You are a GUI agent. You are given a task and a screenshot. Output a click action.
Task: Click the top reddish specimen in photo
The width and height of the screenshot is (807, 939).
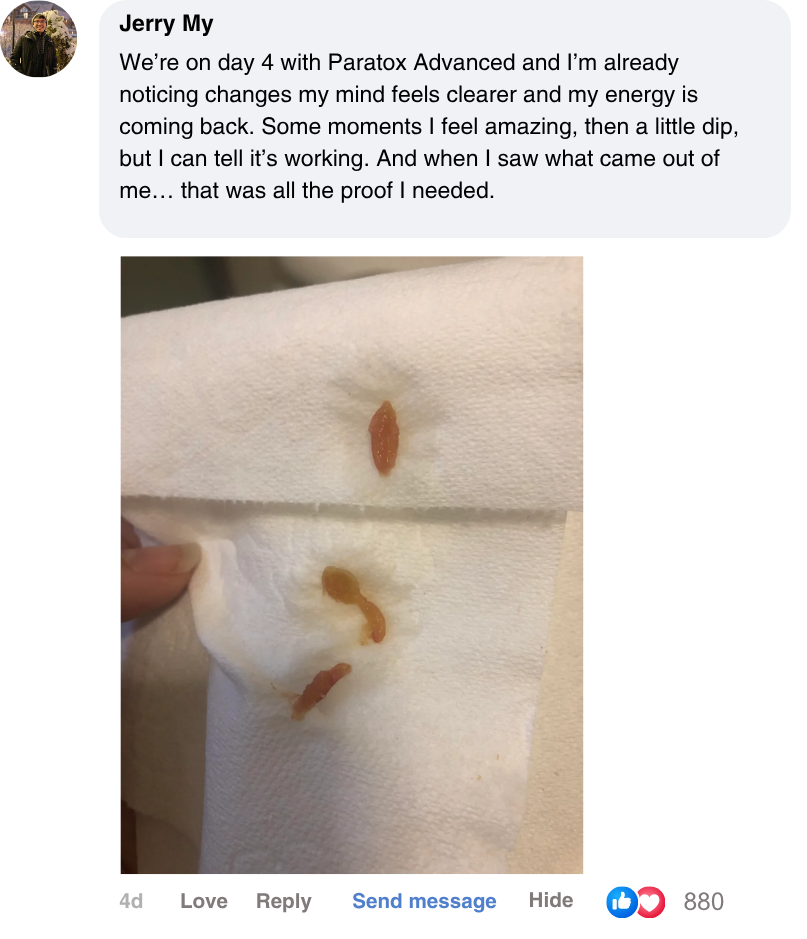point(384,438)
